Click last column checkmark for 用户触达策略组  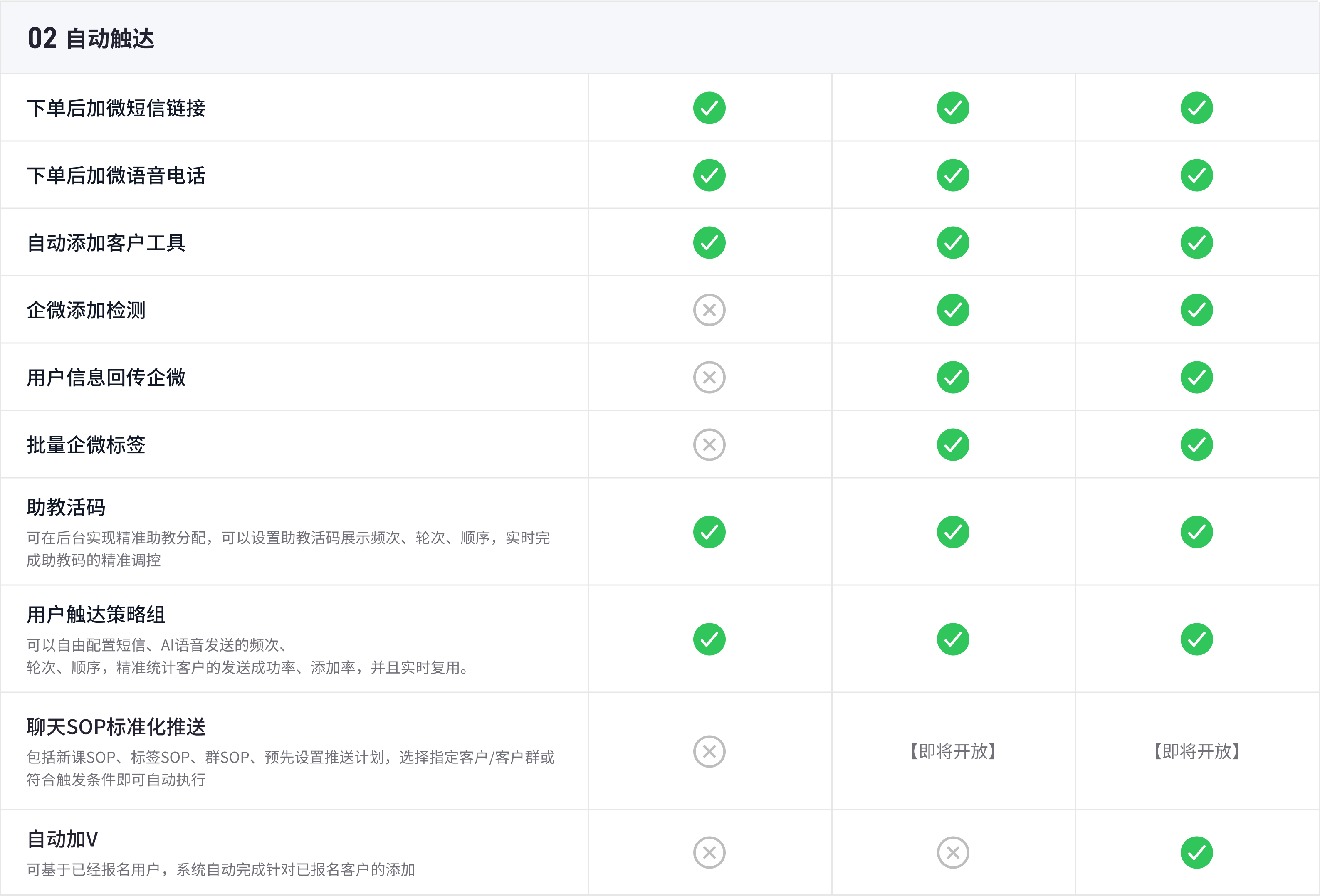[1196, 639]
